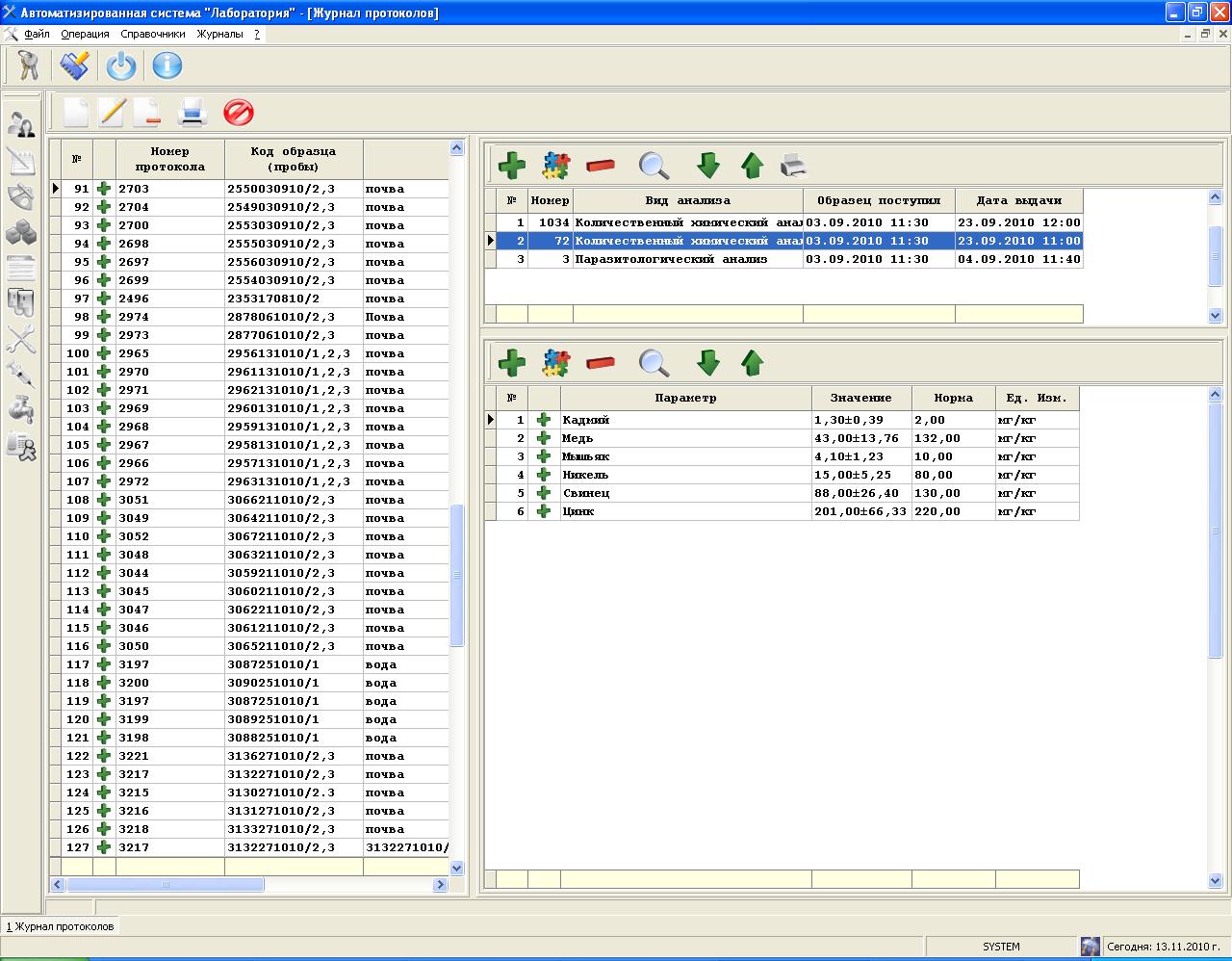1232x961 pixels.
Task: Open the blue info icon
Action: [167, 65]
